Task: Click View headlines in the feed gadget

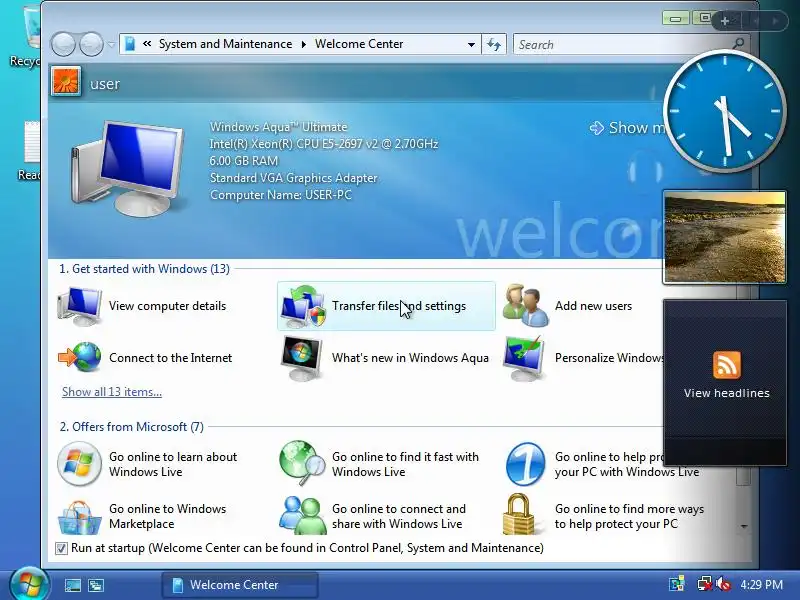Action: pos(727,393)
